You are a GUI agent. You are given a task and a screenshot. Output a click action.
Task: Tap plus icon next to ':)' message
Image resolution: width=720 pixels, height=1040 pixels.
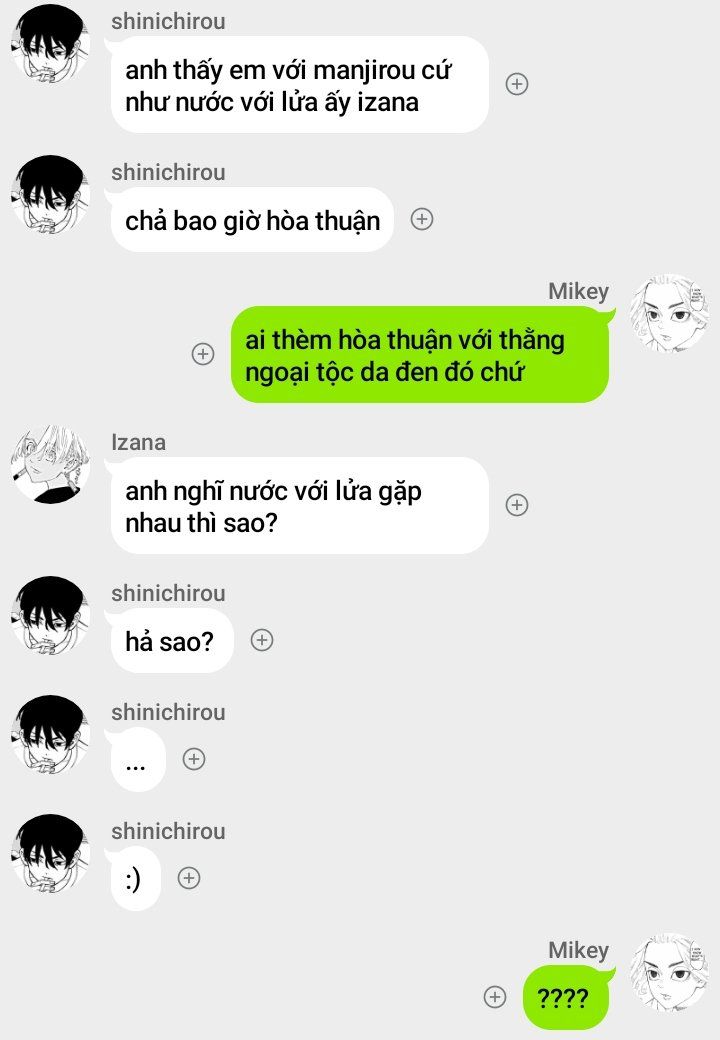coord(189,878)
